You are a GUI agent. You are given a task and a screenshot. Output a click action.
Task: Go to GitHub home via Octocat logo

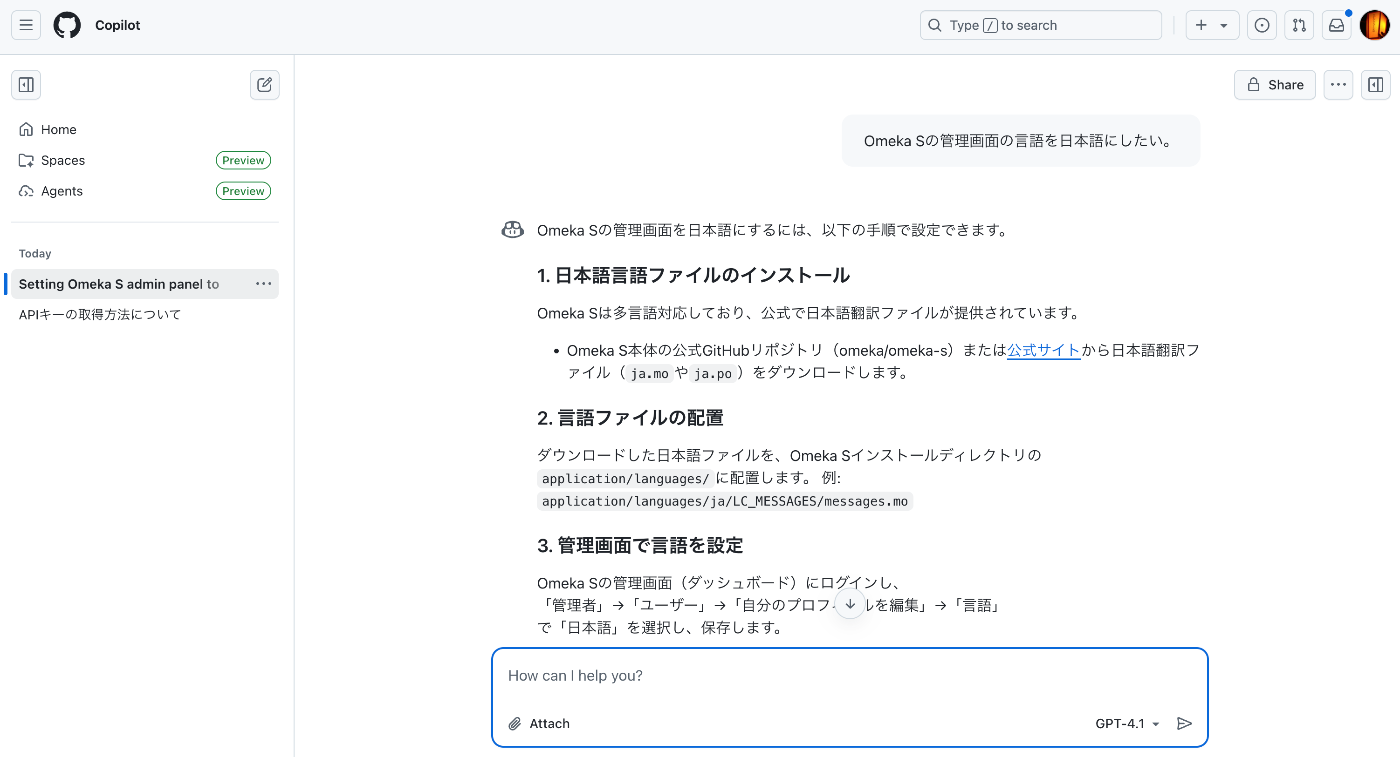(x=67, y=25)
